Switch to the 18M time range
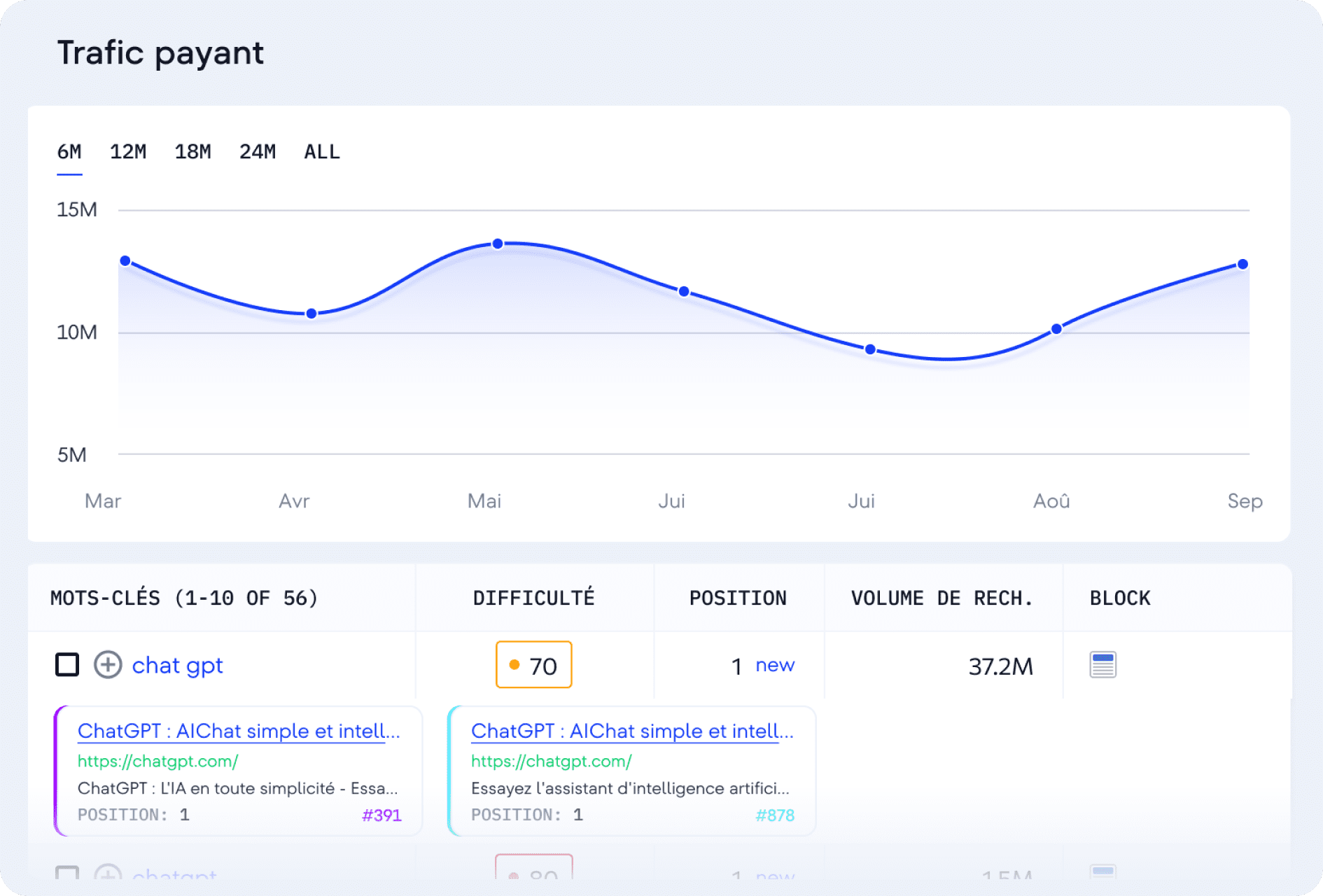1323x896 pixels. [192, 152]
